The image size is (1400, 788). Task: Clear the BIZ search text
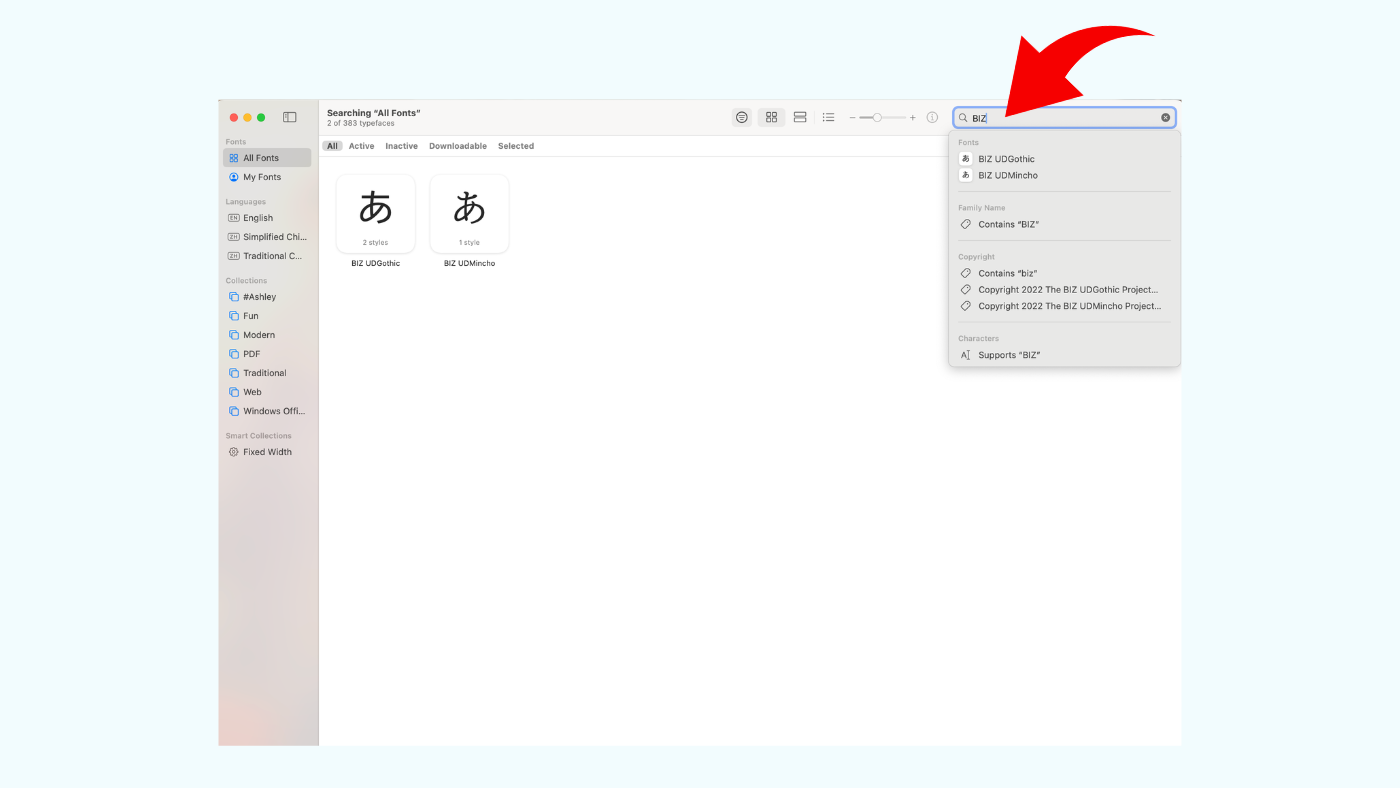tap(1165, 118)
